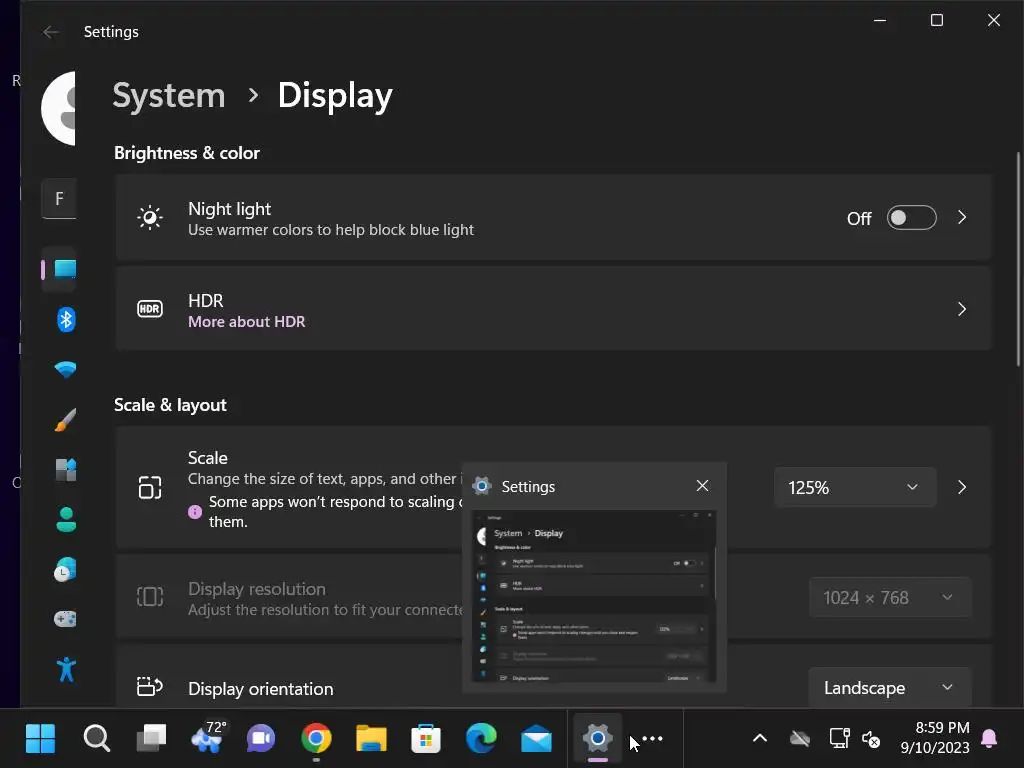Go back with the Settings back arrow
The width and height of the screenshot is (1024, 768).
click(50, 32)
